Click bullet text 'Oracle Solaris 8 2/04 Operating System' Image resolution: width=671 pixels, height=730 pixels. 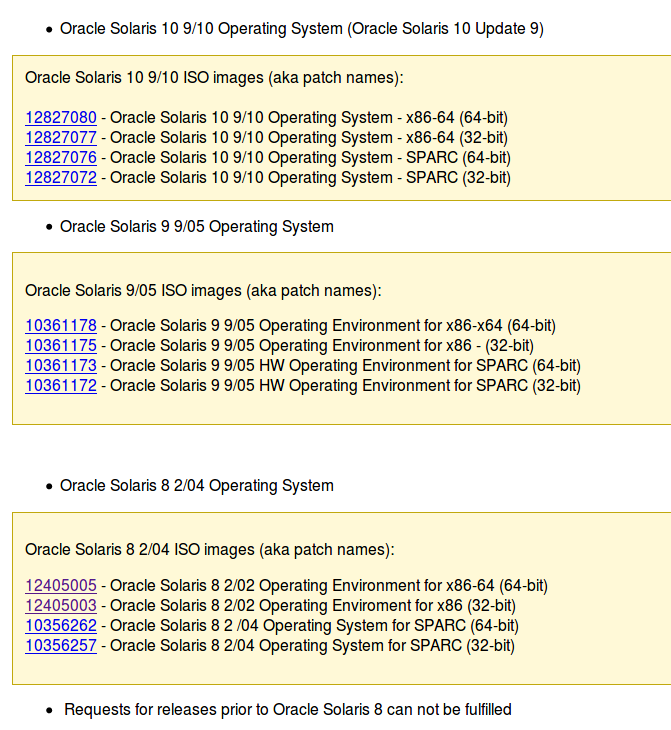197,486
